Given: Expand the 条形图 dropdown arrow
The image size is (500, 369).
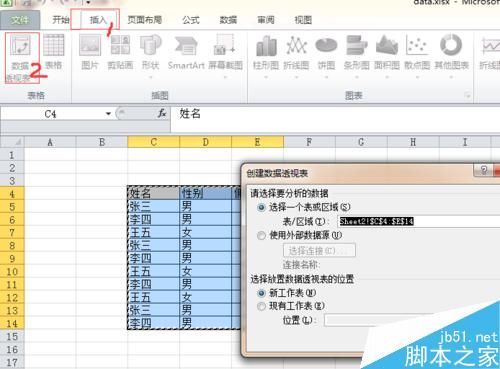Looking at the screenshot, I should 356,77.
